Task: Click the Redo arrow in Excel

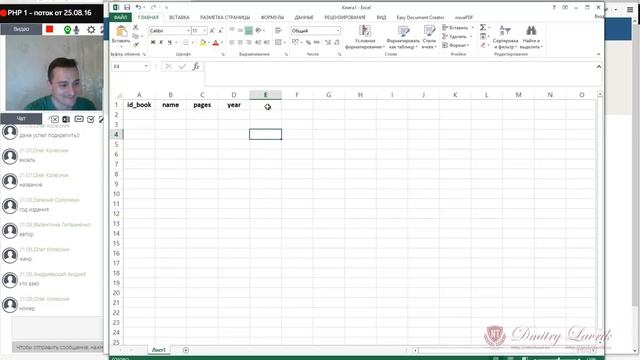Action: [153, 7]
